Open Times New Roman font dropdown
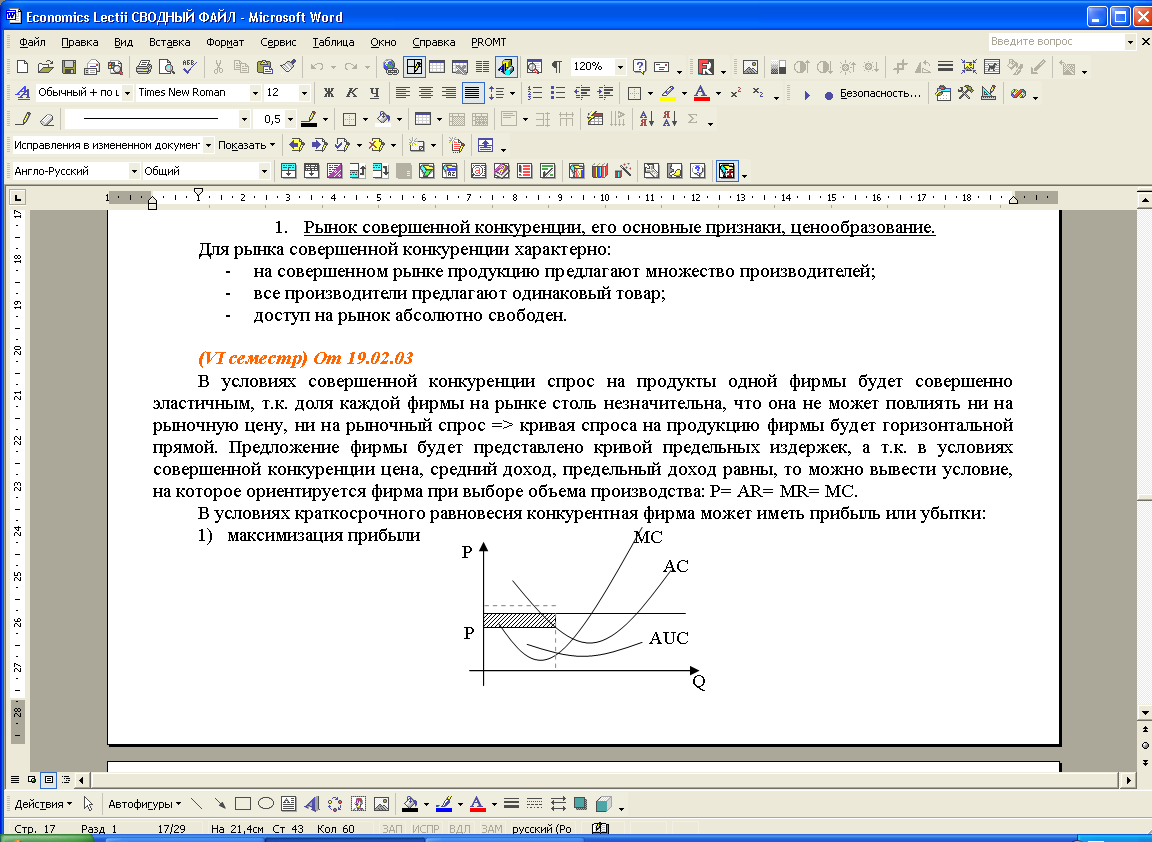This screenshot has height=842, width=1152. click(255, 93)
